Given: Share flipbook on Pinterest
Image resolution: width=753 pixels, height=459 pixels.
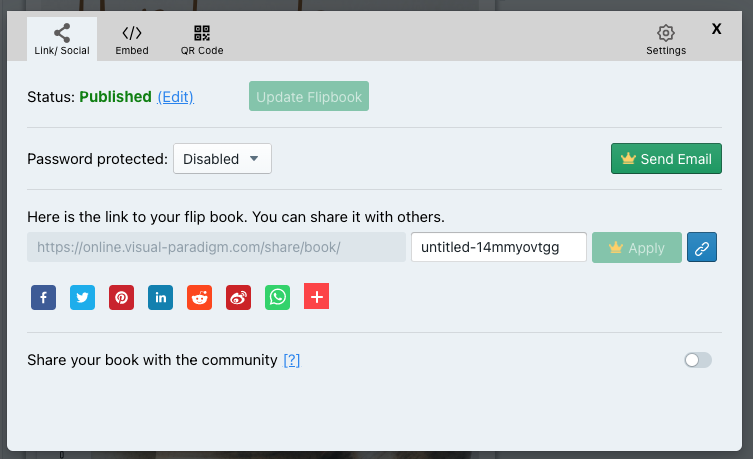Looking at the screenshot, I should coord(121,297).
